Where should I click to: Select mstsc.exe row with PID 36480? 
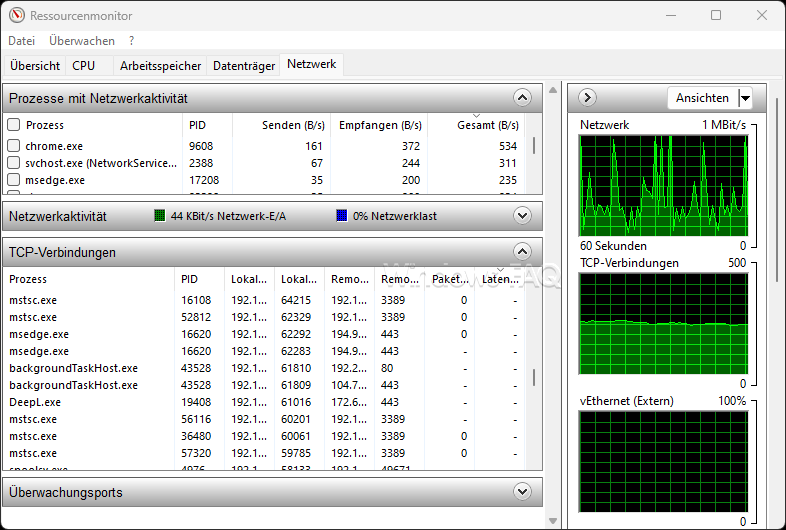tap(264, 437)
